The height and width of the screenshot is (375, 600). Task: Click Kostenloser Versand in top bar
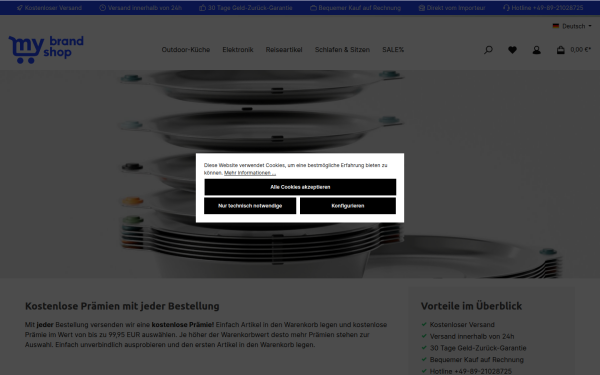coord(53,8)
